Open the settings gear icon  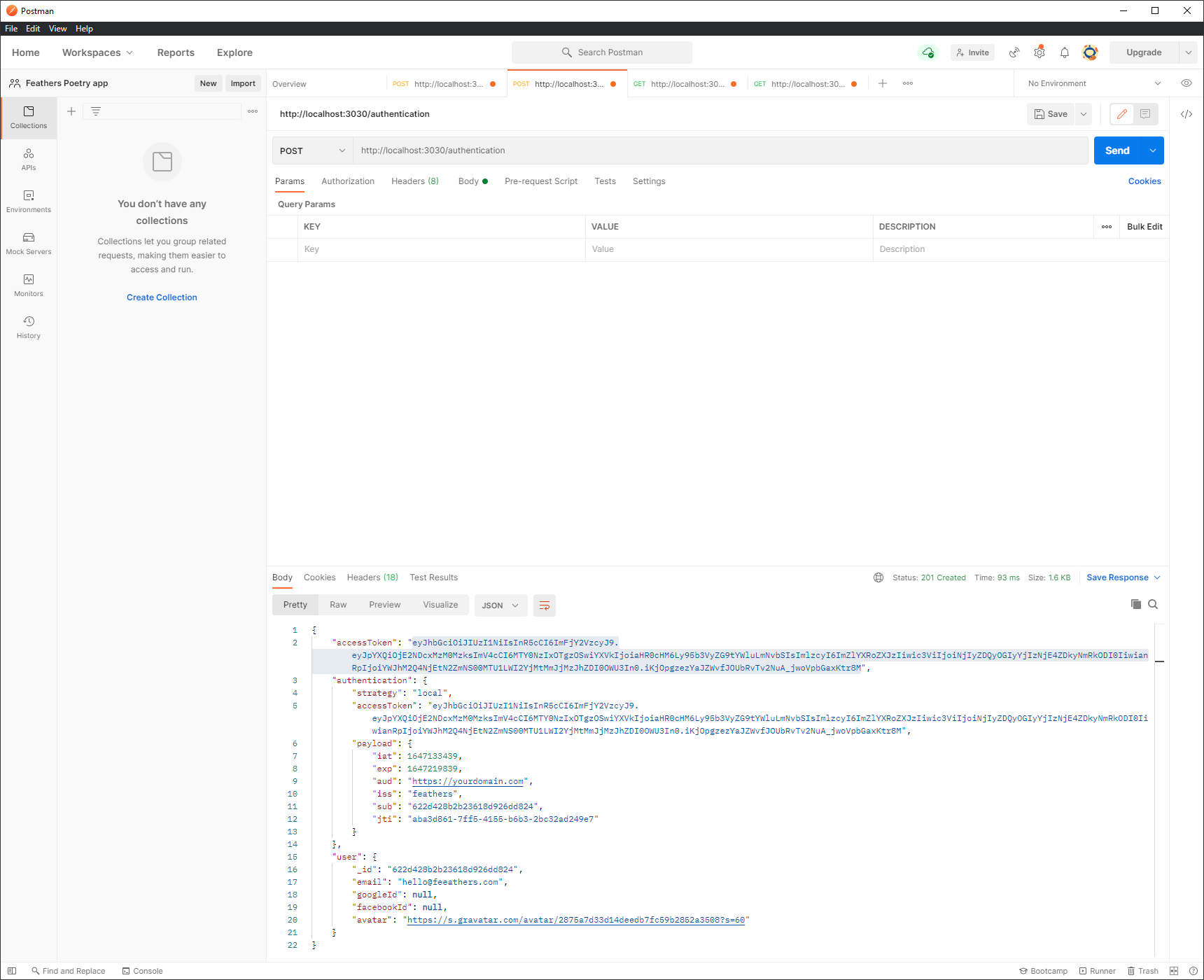[x=1039, y=52]
